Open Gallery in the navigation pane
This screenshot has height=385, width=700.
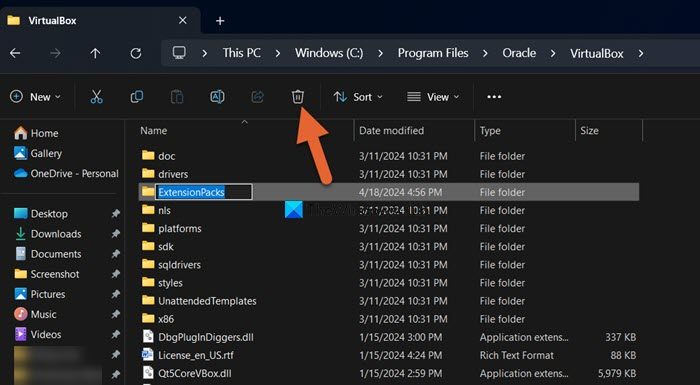click(38, 153)
